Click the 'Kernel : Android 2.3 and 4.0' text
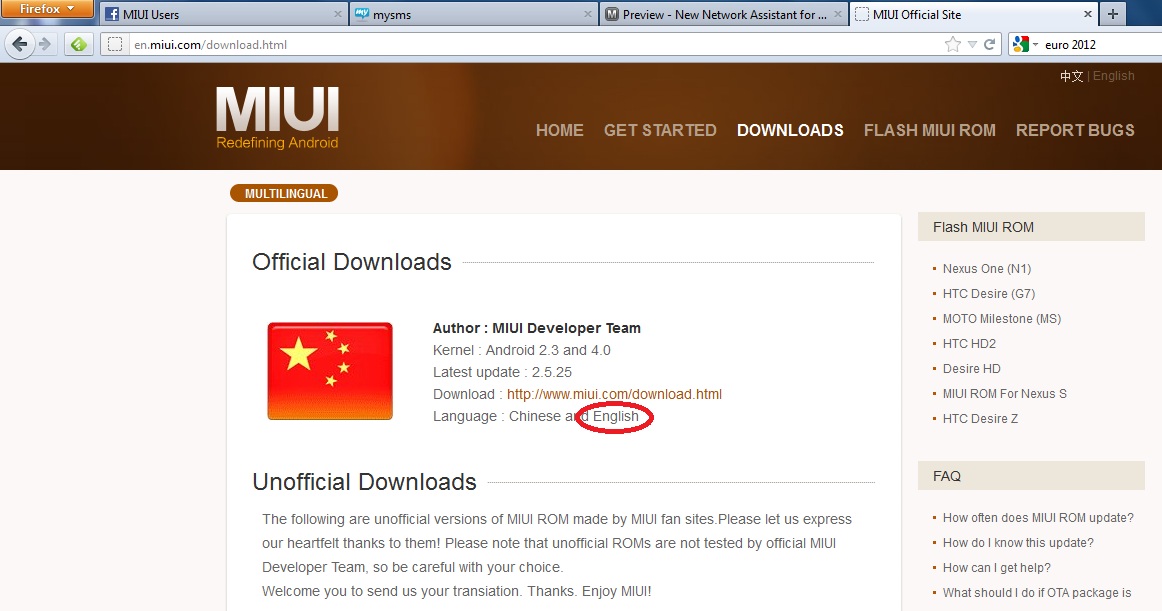The height and width of the screenshot is (611, 1162). (x=522, y=351)
